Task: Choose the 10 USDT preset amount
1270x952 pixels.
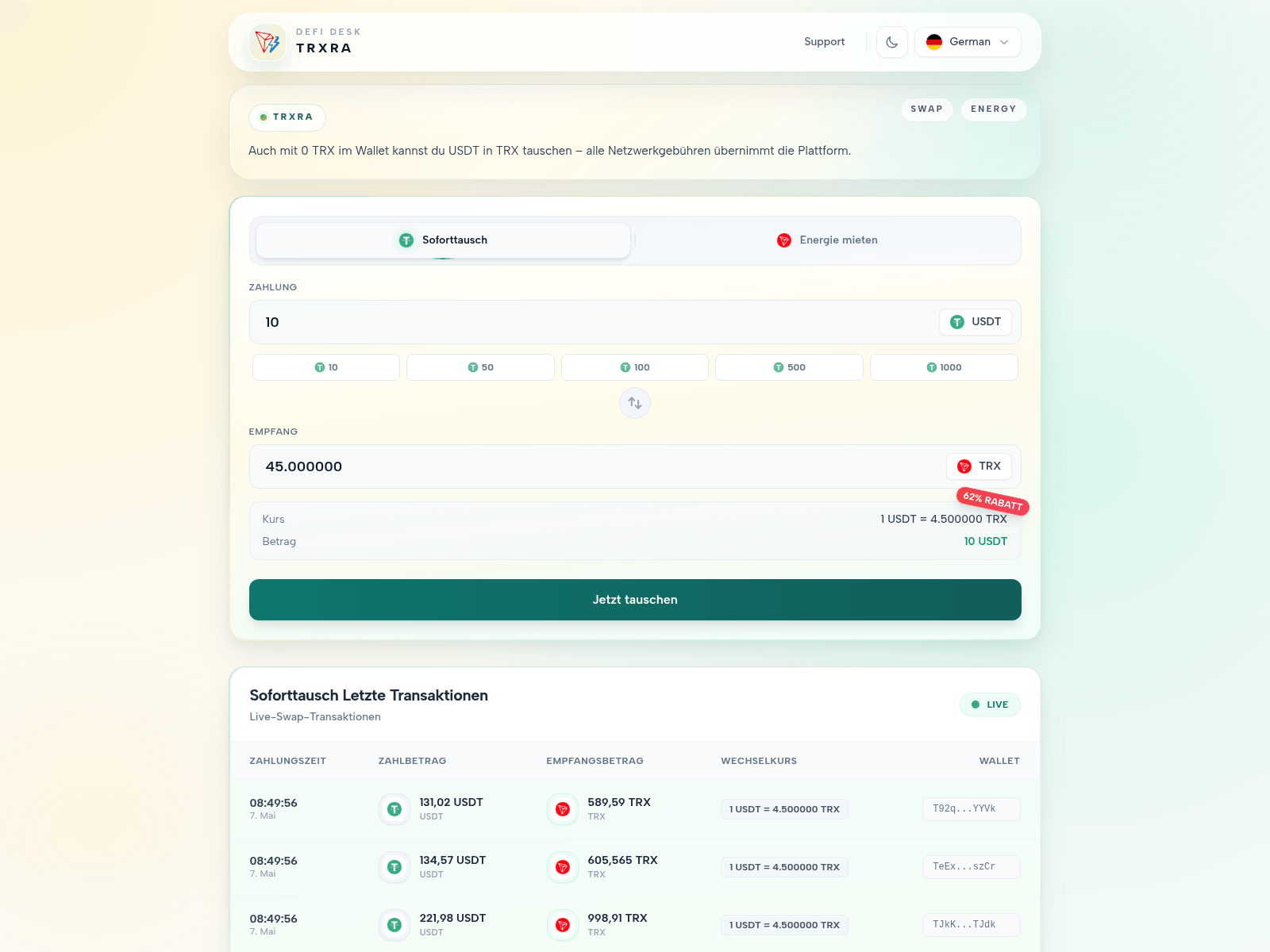Action: click(326, 367)
